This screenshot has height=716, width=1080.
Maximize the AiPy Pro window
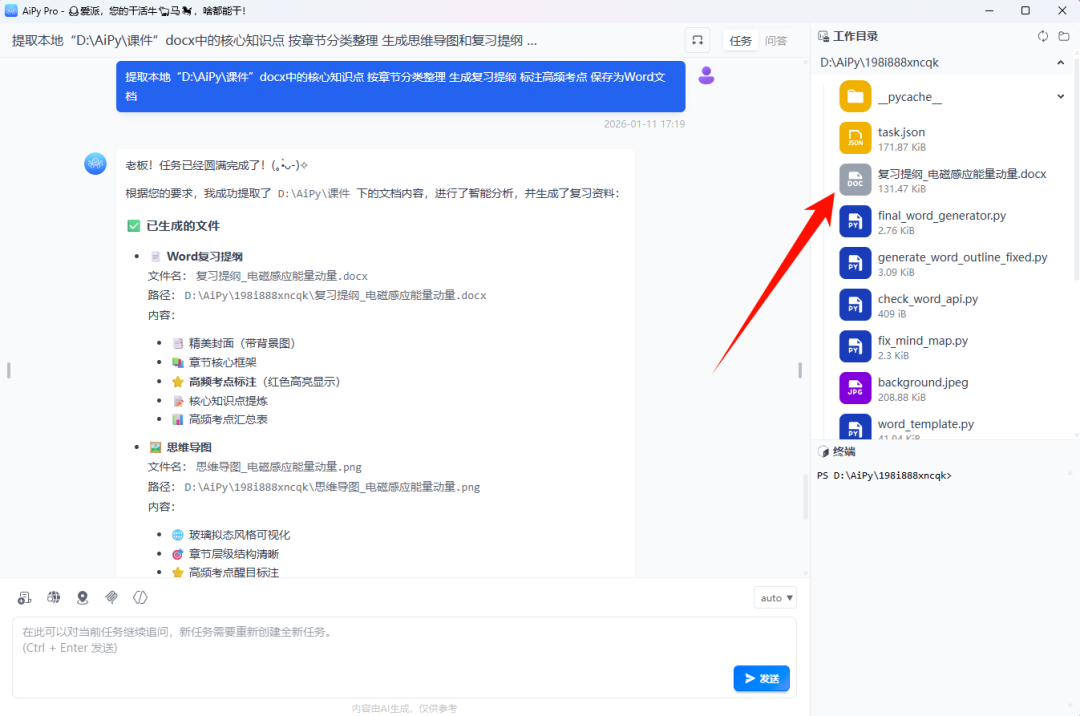[x=1025, y=10]
